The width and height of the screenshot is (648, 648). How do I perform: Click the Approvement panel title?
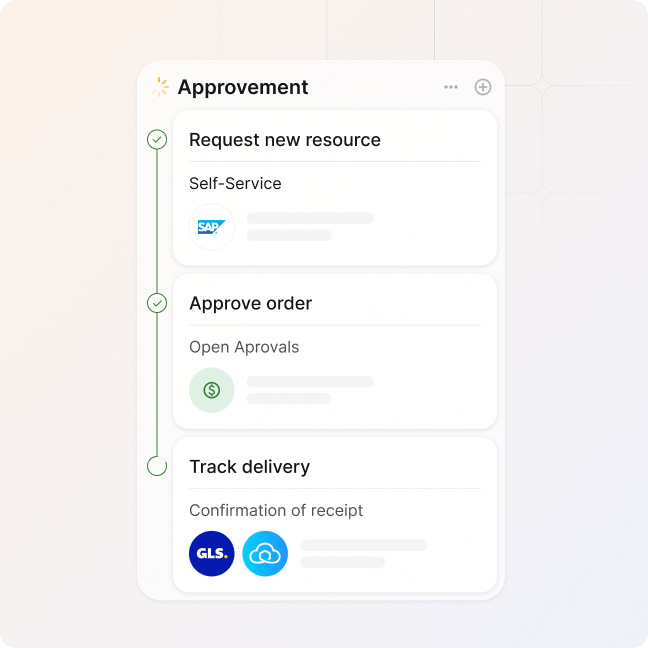(243, 87)
